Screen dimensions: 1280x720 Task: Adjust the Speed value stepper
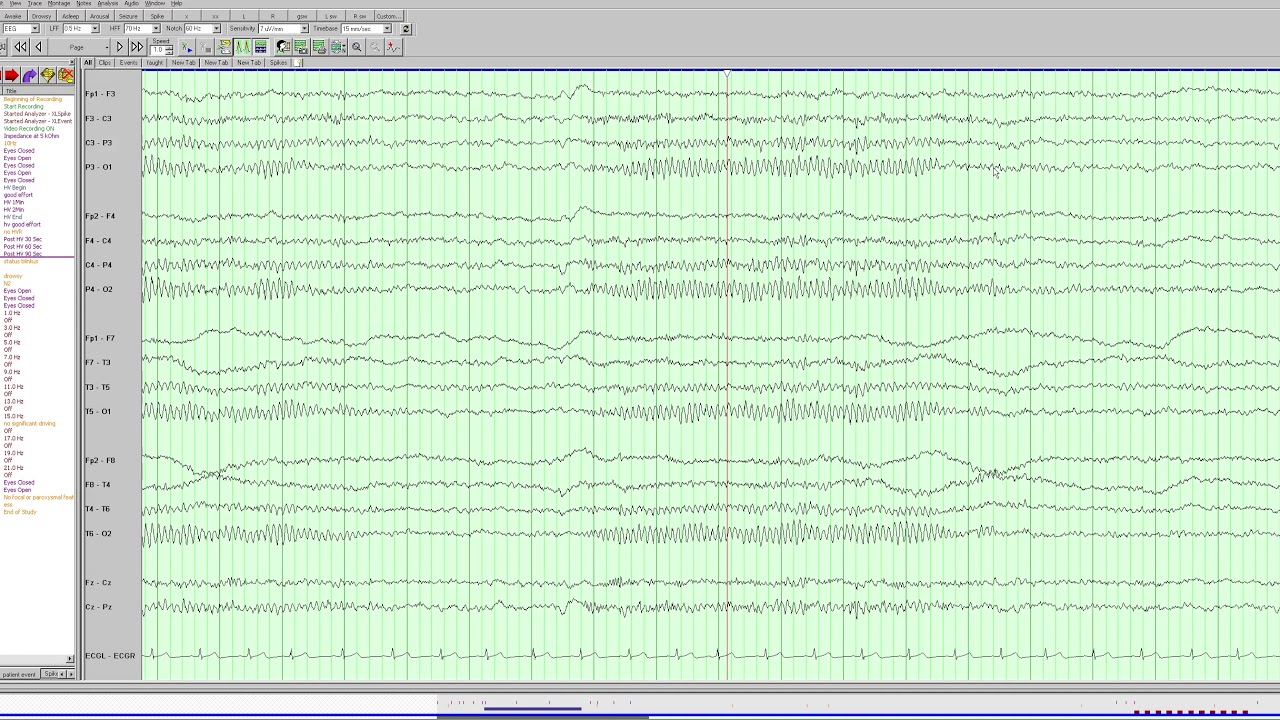tap(169, 50)
